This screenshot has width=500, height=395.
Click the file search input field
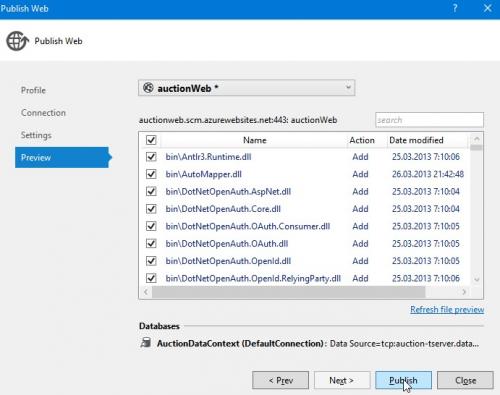pyautogui.click(x=429, y=120)
